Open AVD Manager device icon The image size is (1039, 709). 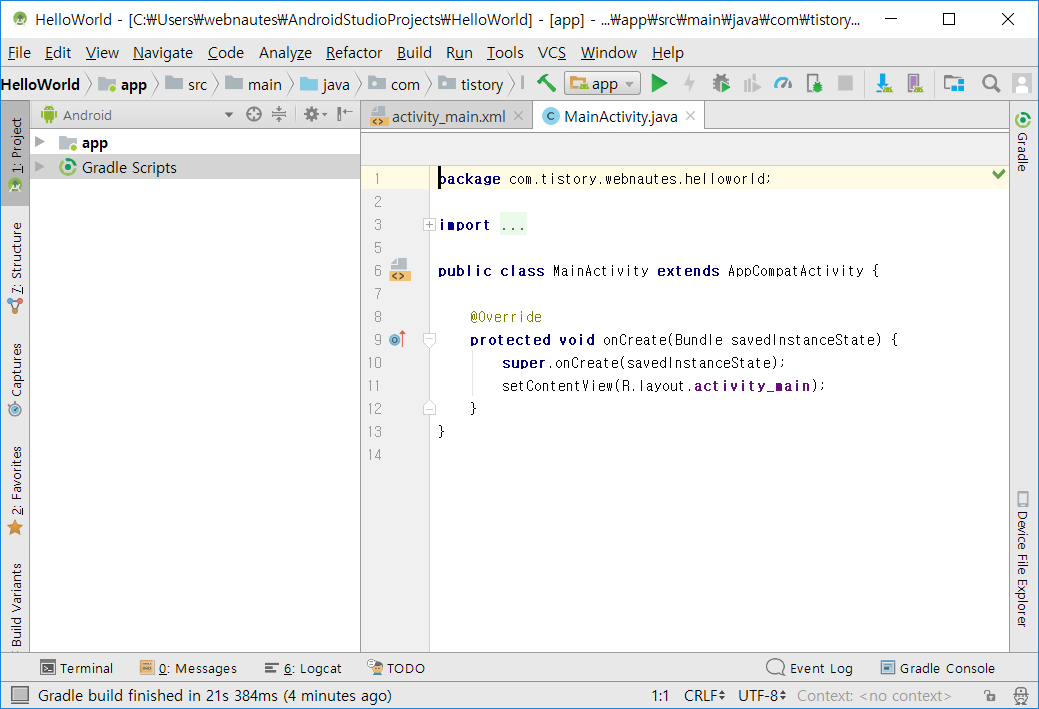[x=915, y=83]
